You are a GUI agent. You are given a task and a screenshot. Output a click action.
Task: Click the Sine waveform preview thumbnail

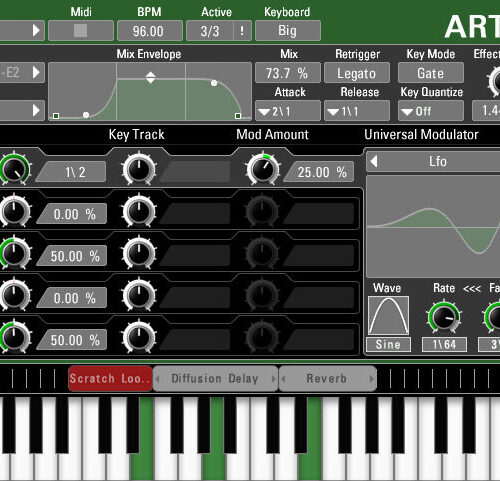click(388, 315)
